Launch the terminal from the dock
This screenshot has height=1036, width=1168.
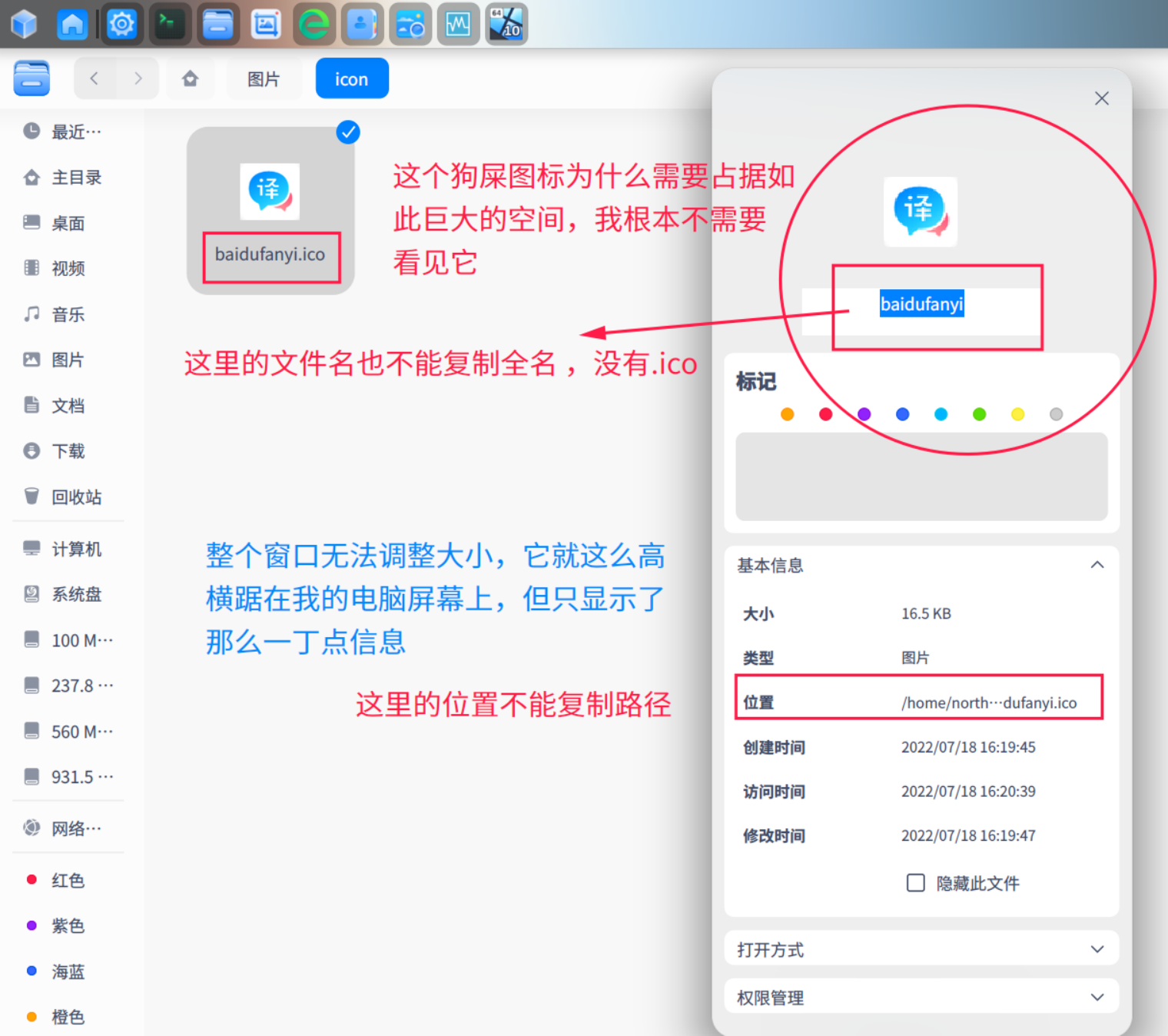(x=169, y=25)
